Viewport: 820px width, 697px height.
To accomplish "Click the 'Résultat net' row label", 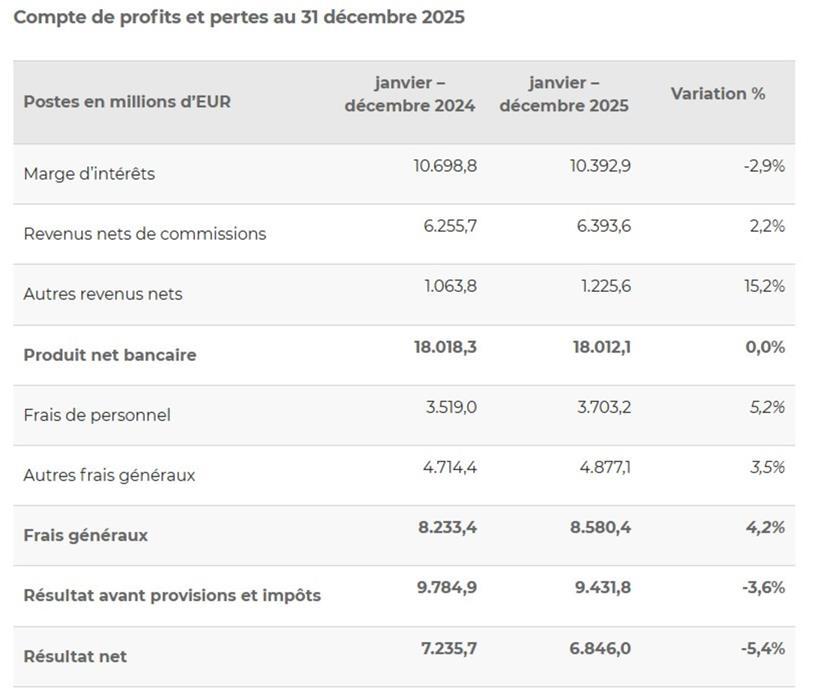I will click(x=75, y=656).
